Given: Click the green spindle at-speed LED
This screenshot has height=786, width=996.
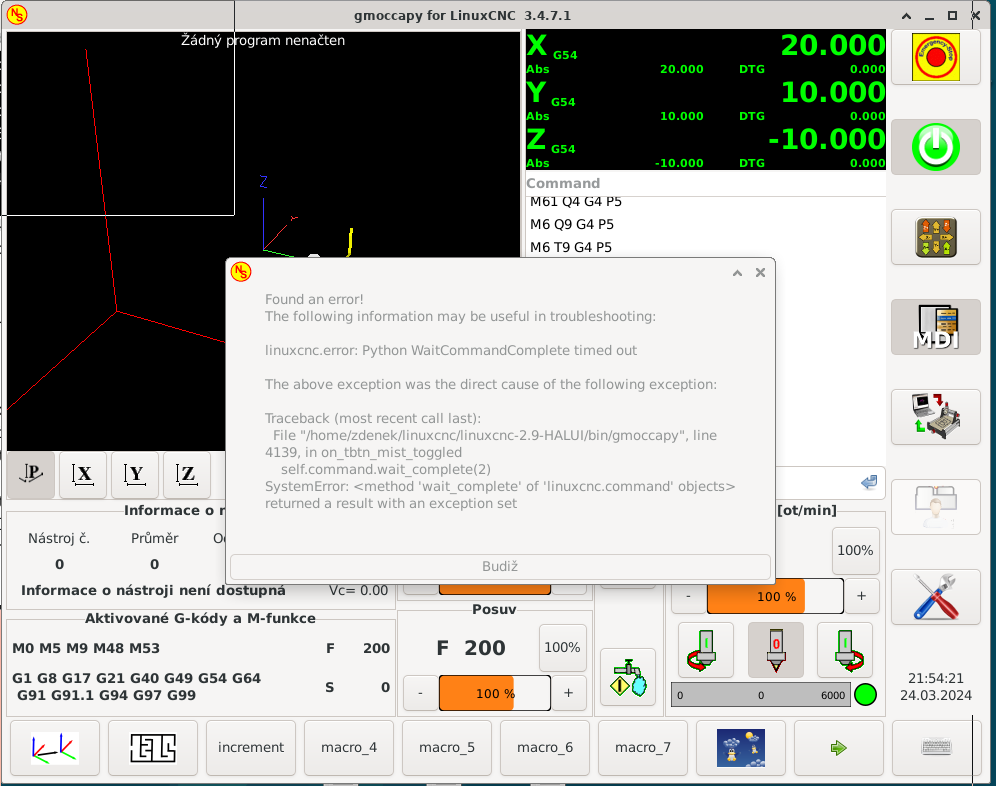Looking at the screenshot, I should click(865, 695).
